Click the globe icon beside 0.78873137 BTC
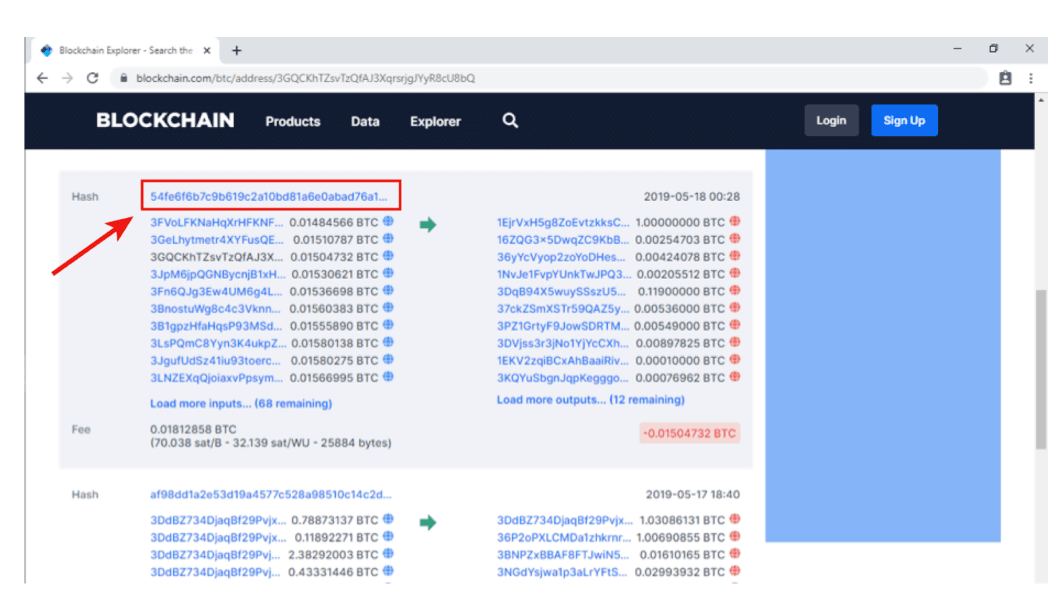This screenshot has width=1052, height=592. pyautogui.click(x=388, y=520)
